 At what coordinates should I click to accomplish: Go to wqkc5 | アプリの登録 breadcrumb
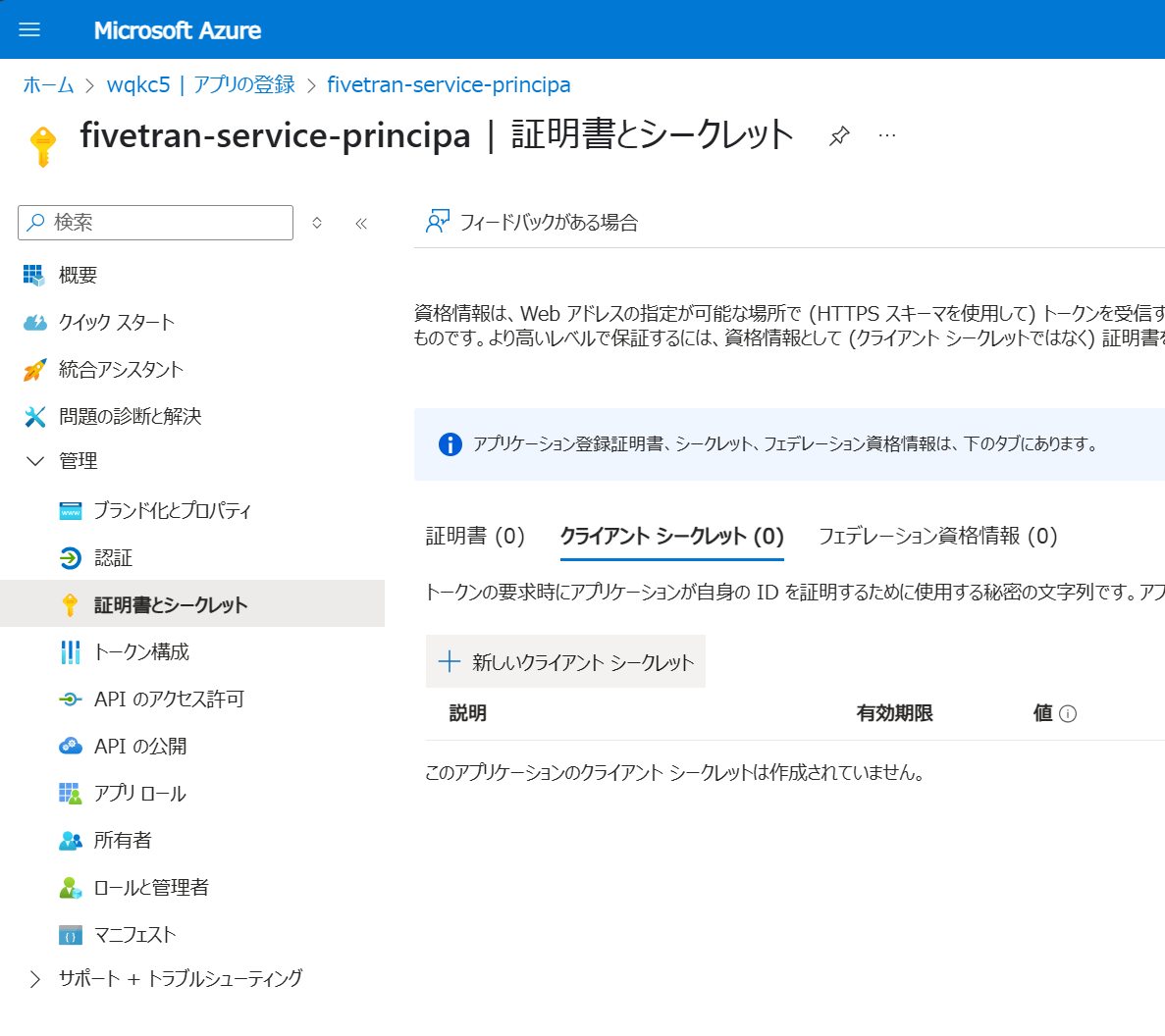tap(200, 84)
